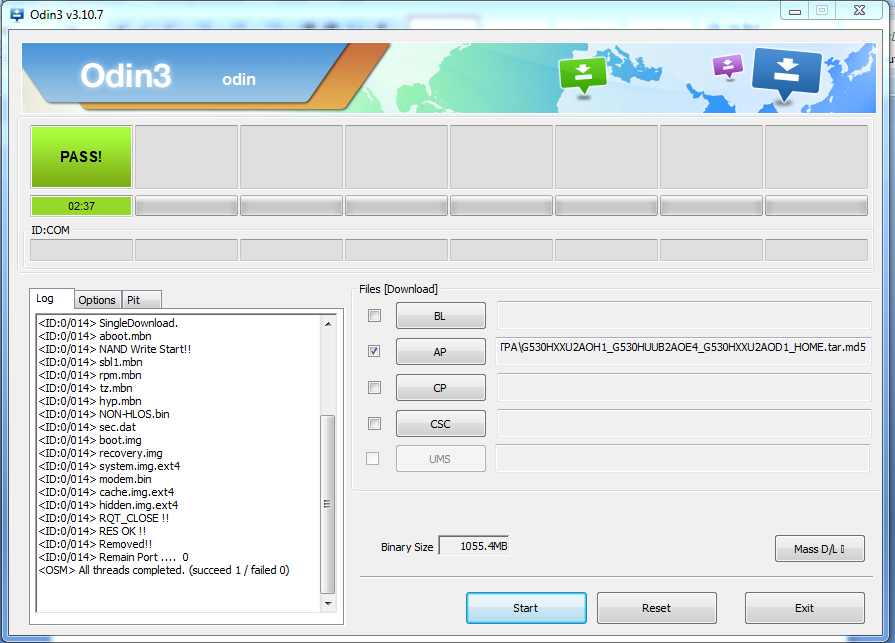Click the empty CSC file path field

point(684,423)
